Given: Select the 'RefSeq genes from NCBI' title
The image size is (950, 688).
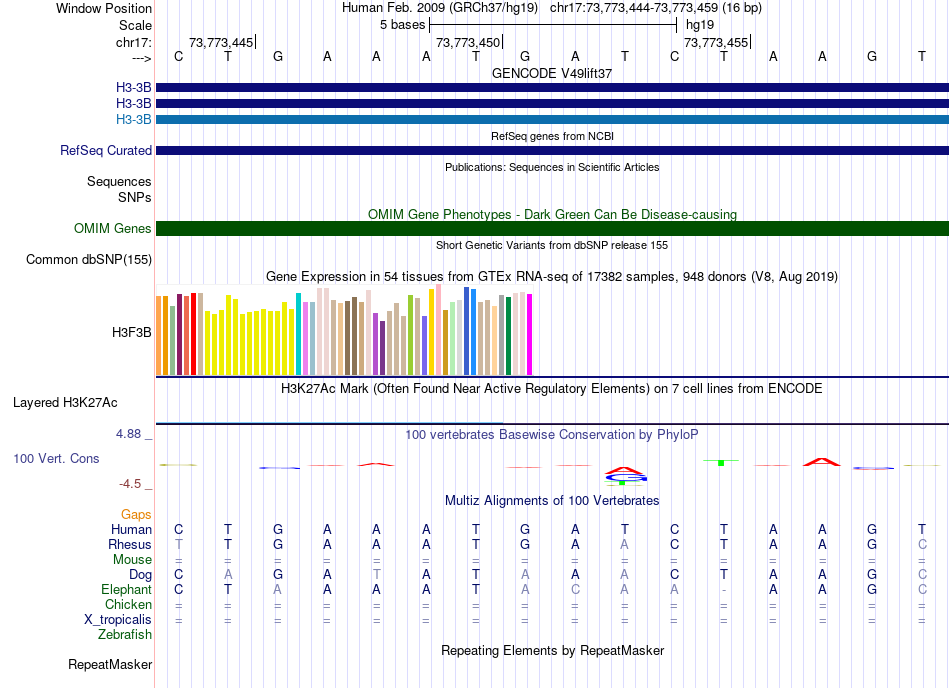Looking at the screenshot, I should click(x=552, y=136).
